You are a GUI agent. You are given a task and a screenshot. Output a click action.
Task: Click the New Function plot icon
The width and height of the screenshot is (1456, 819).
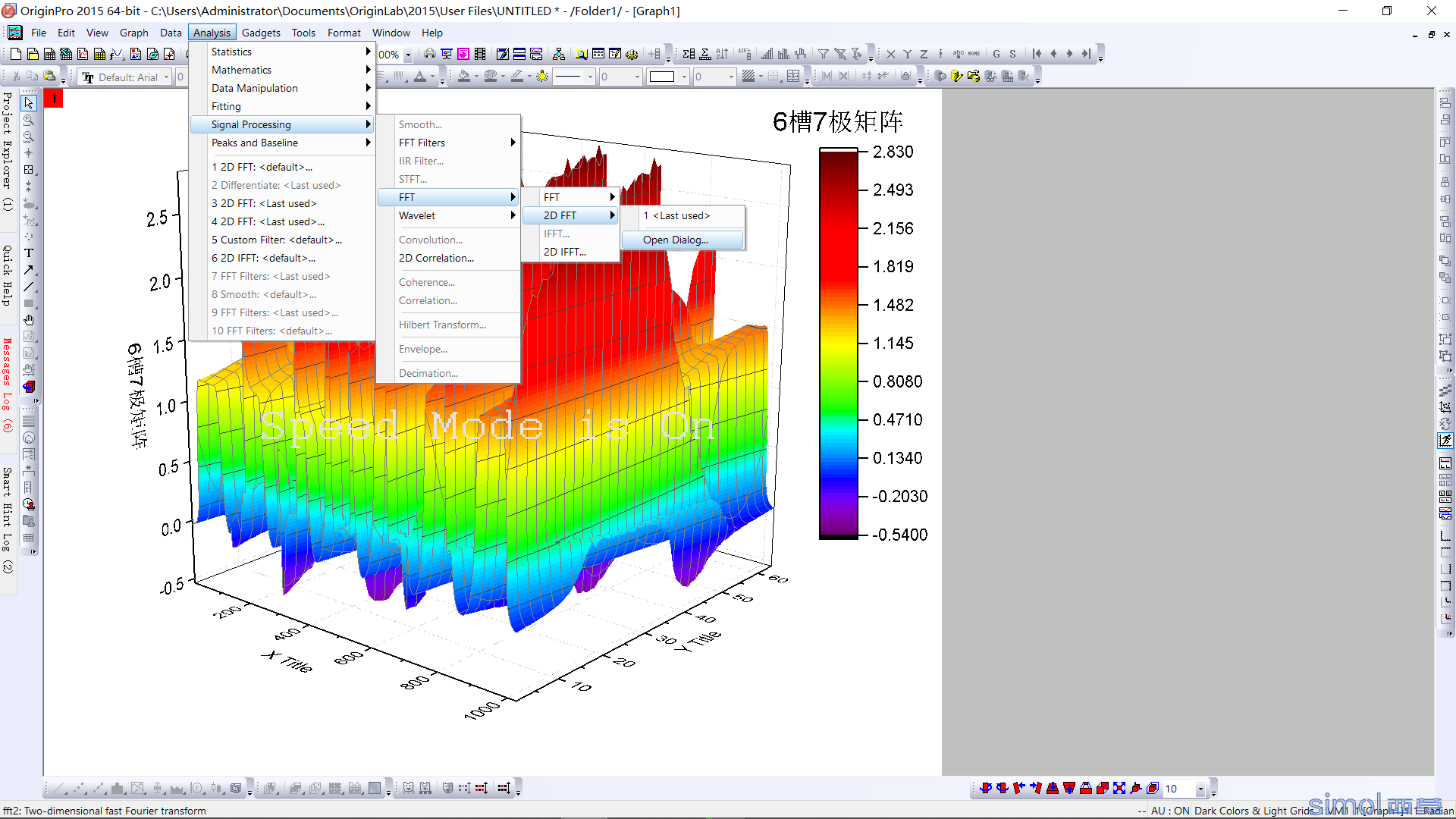(x=116, y=54)
